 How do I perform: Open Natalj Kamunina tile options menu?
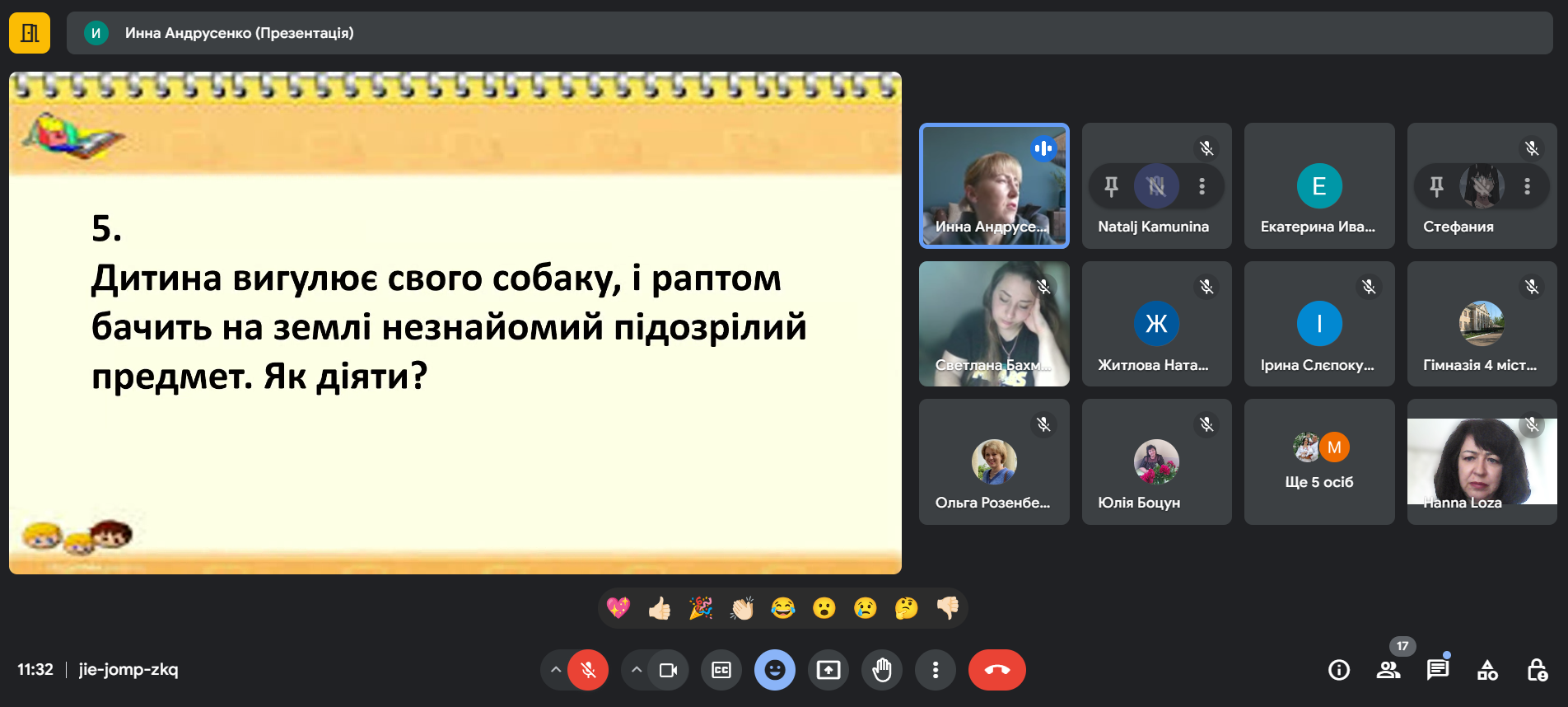coord(1202,186)
